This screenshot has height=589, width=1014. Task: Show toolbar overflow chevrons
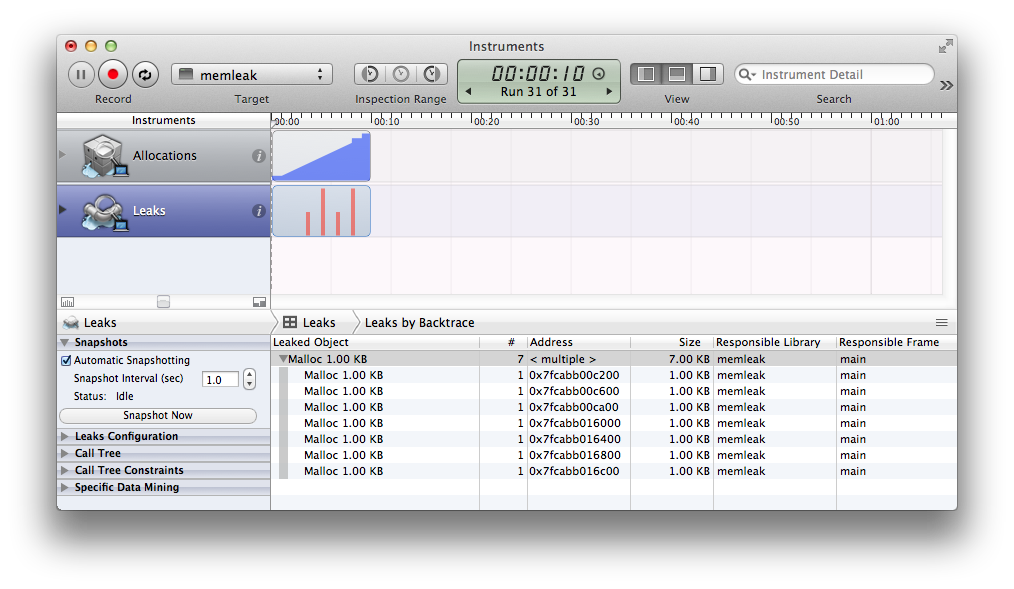pyautogui.click(x=947, y=85)
